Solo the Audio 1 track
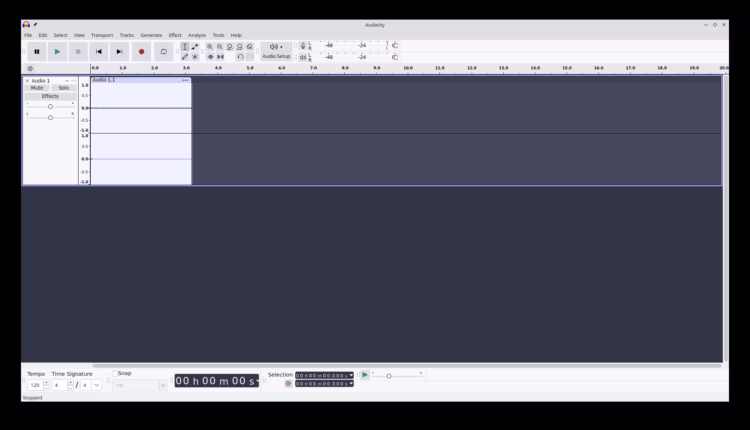The width and height of the screenshot is (750, 430). point(64,88)
